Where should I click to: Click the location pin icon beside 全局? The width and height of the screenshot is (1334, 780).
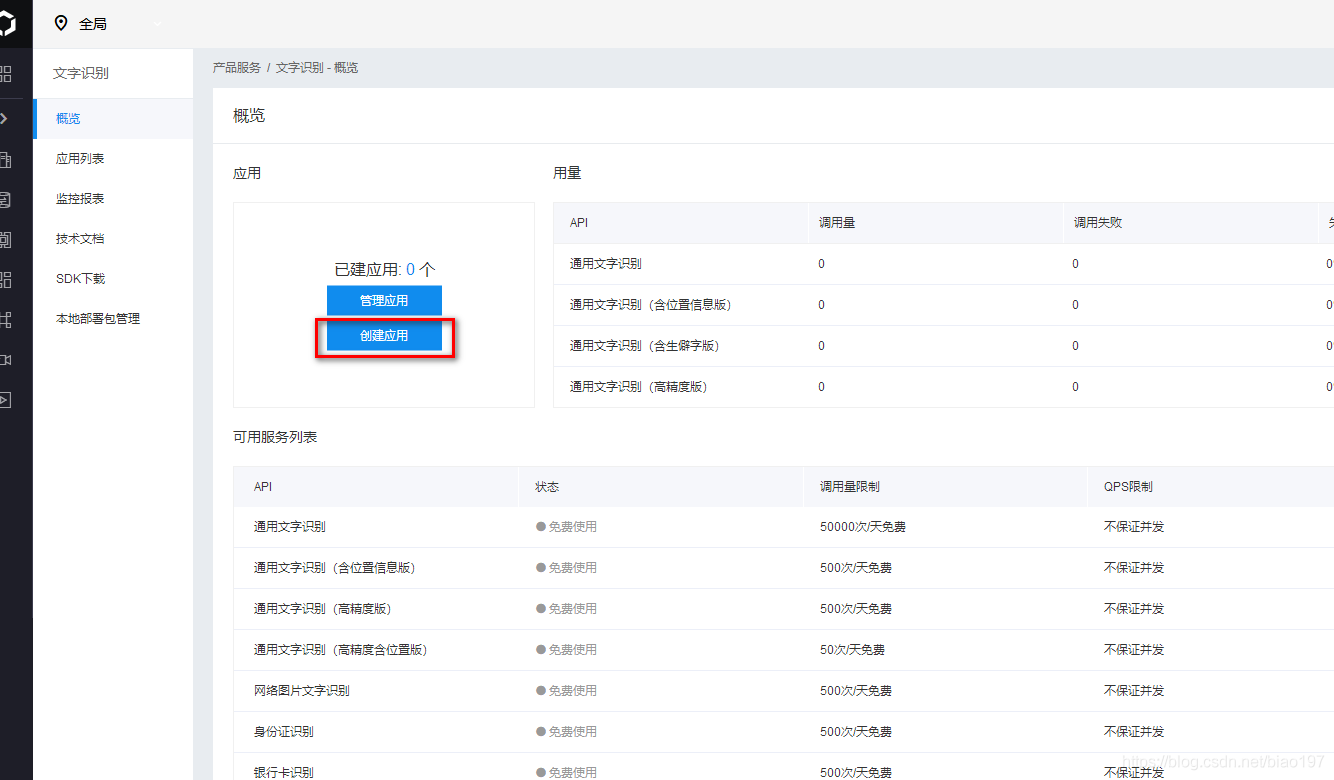coord(61,23)
